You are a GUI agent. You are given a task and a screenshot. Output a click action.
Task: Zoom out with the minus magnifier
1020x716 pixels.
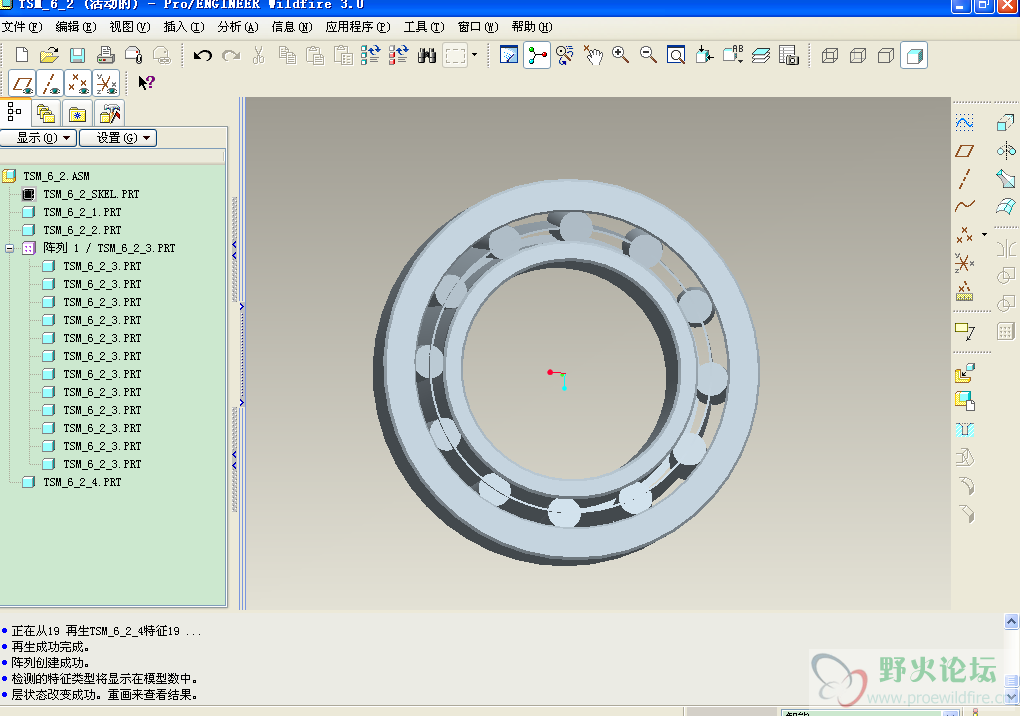pyautogui.click(x=648, y=55)
